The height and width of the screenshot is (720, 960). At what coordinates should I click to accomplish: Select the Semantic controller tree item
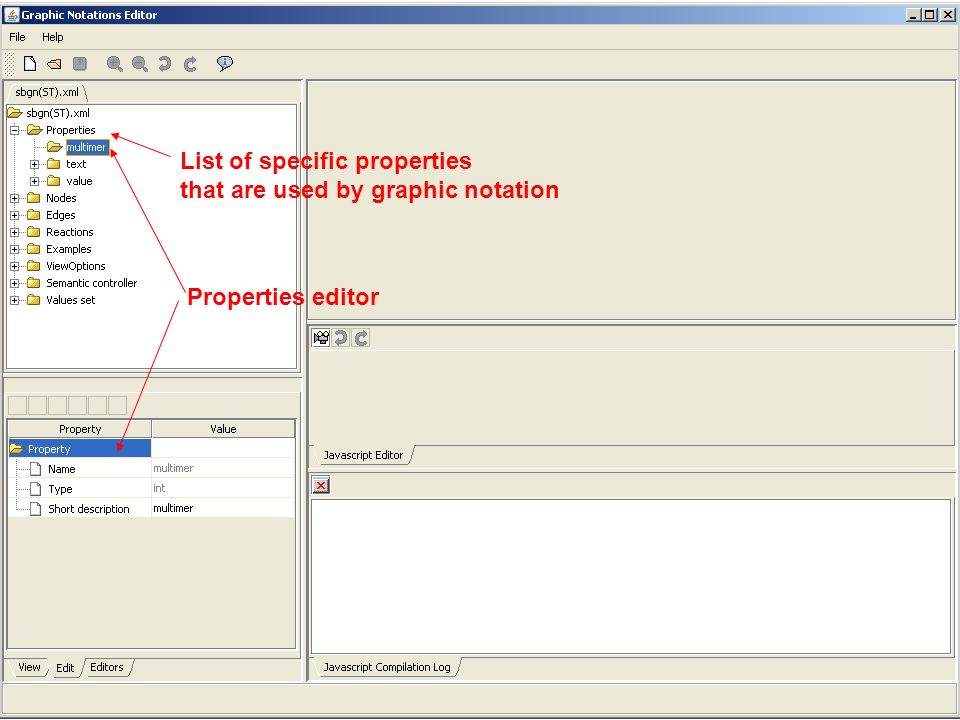click(x=92, y=283)
